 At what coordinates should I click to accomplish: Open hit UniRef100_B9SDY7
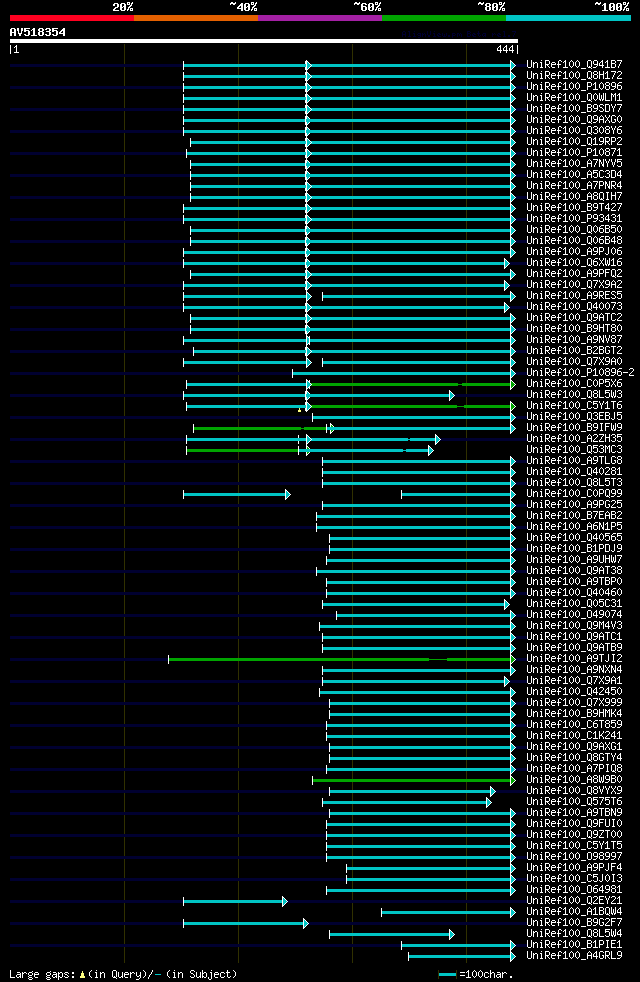[574, 108]
